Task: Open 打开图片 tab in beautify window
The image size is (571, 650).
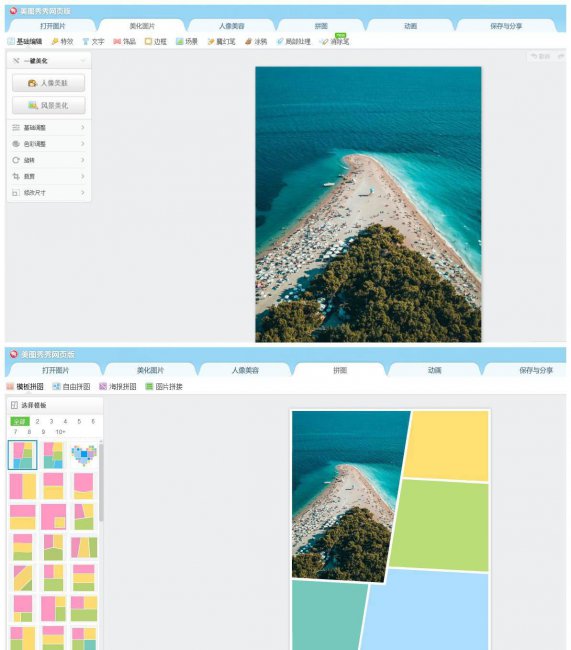Action: click(53, 26)
